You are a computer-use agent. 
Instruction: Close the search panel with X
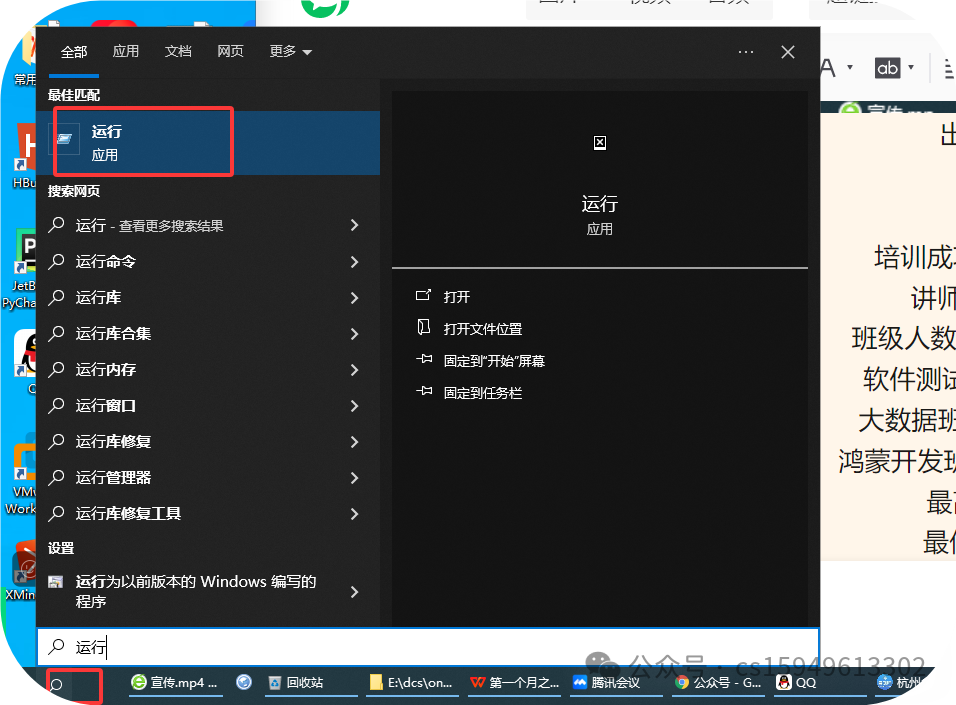pyautogui.click(x=788, y=52)
